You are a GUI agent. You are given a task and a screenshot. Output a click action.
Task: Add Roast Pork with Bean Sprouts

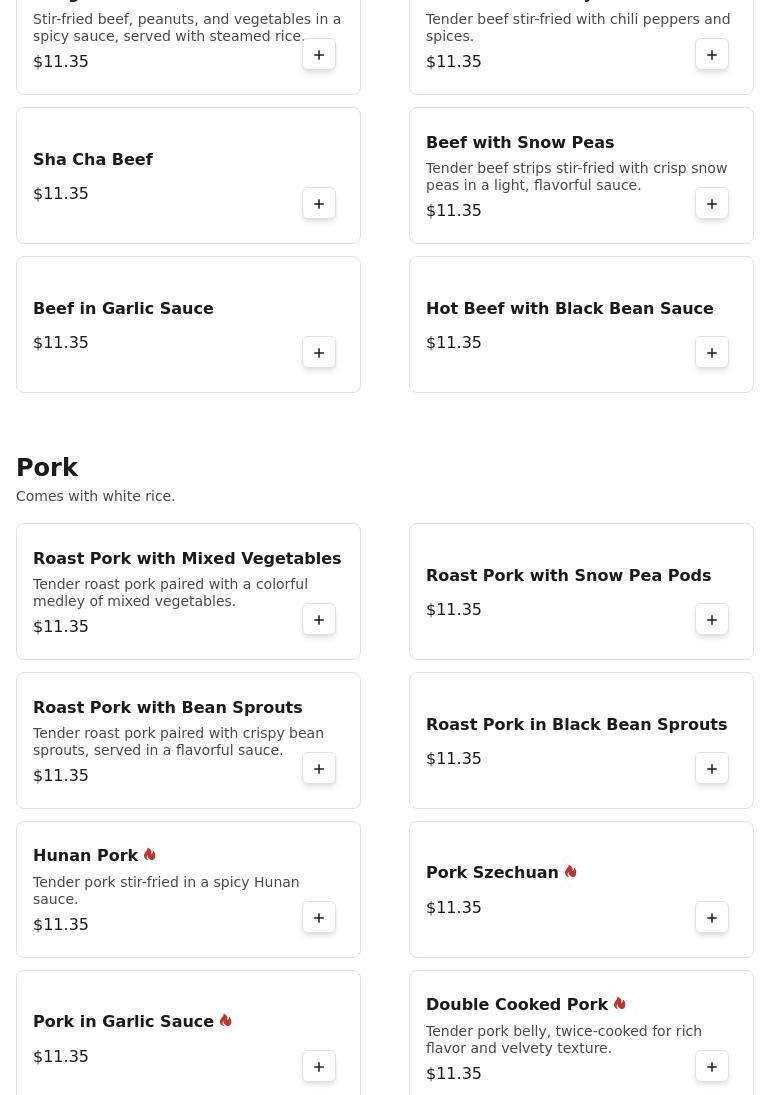pyautogui.click(x=319, y=769)
